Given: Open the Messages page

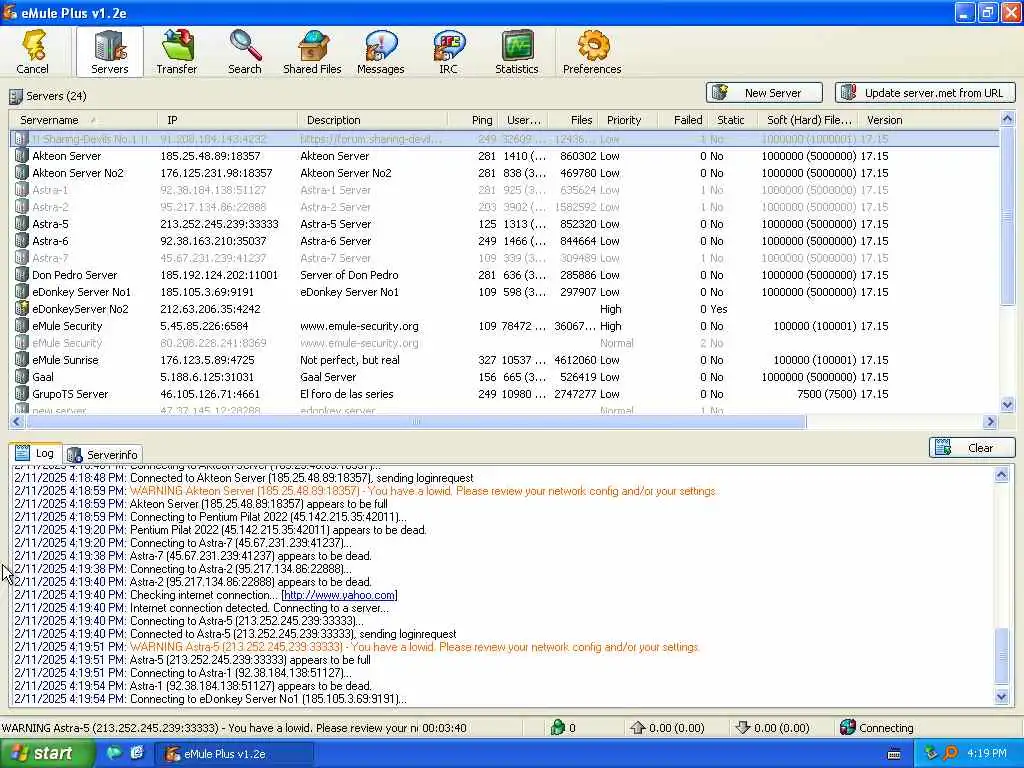Looking at the screenshot, I should tap(381, 52).
